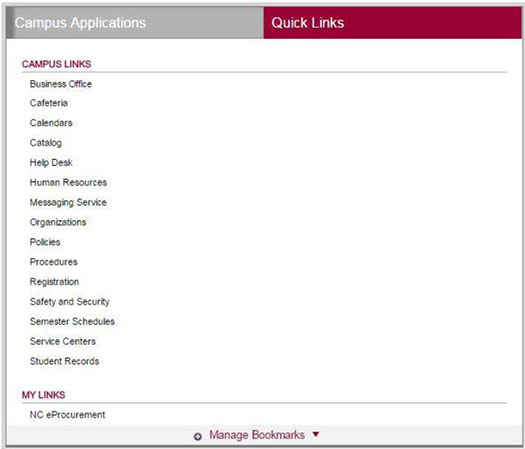Go to the Registration link

click(54, 282)
